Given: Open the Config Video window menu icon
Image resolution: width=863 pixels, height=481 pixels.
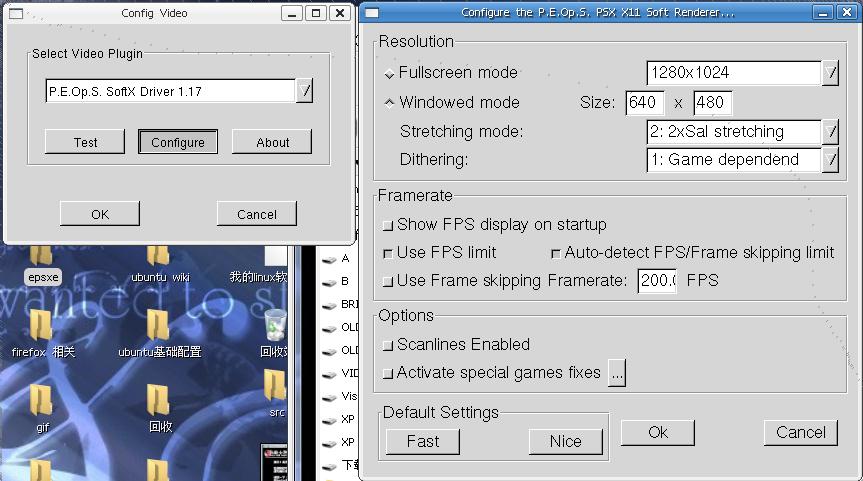Looking at the screenshot, I should coord(16,13).
